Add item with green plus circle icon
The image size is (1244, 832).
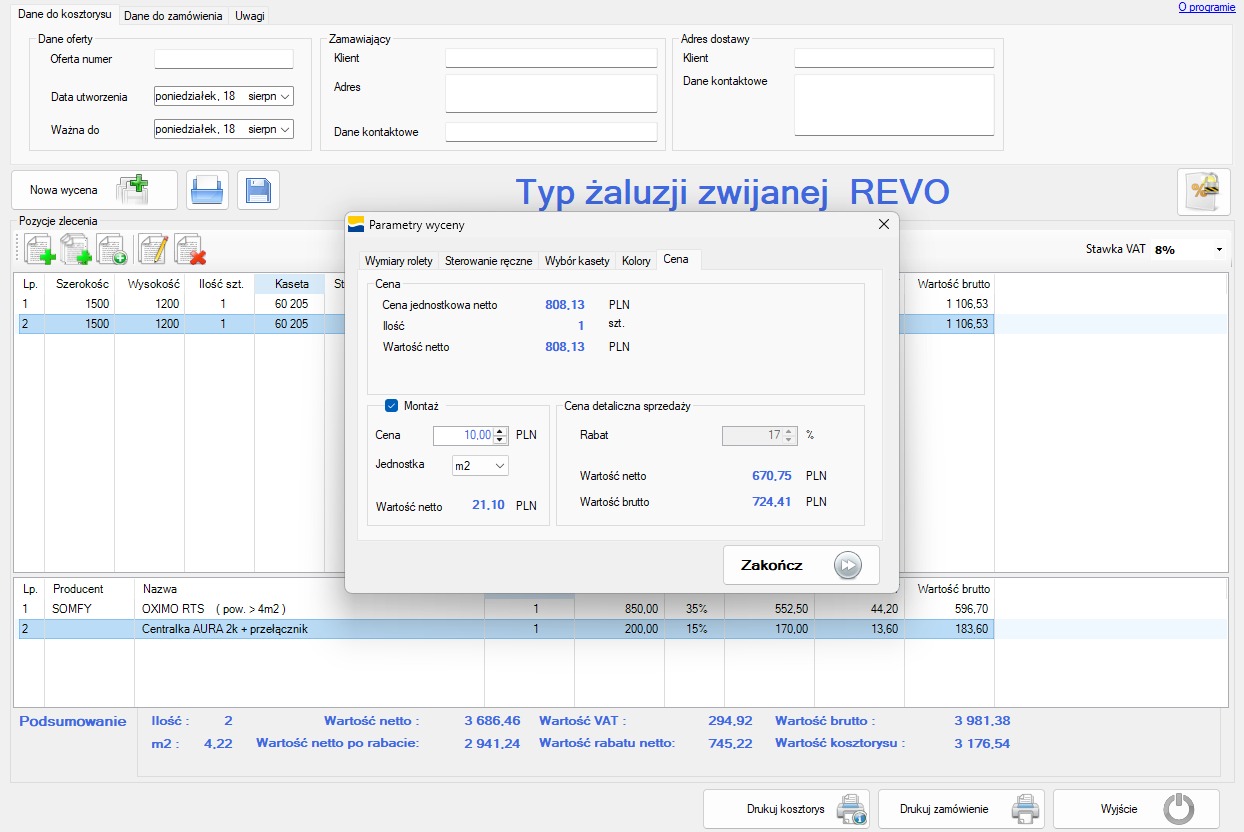112,248
